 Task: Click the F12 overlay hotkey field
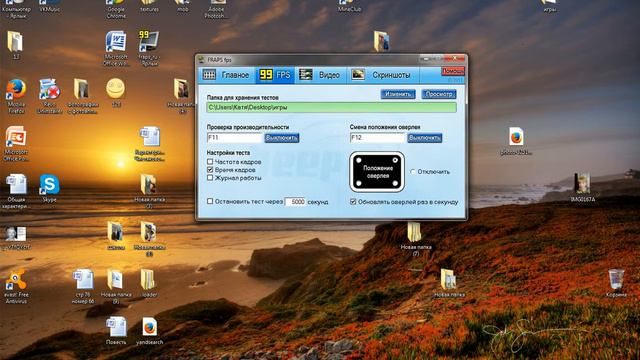tap(377, 138)
